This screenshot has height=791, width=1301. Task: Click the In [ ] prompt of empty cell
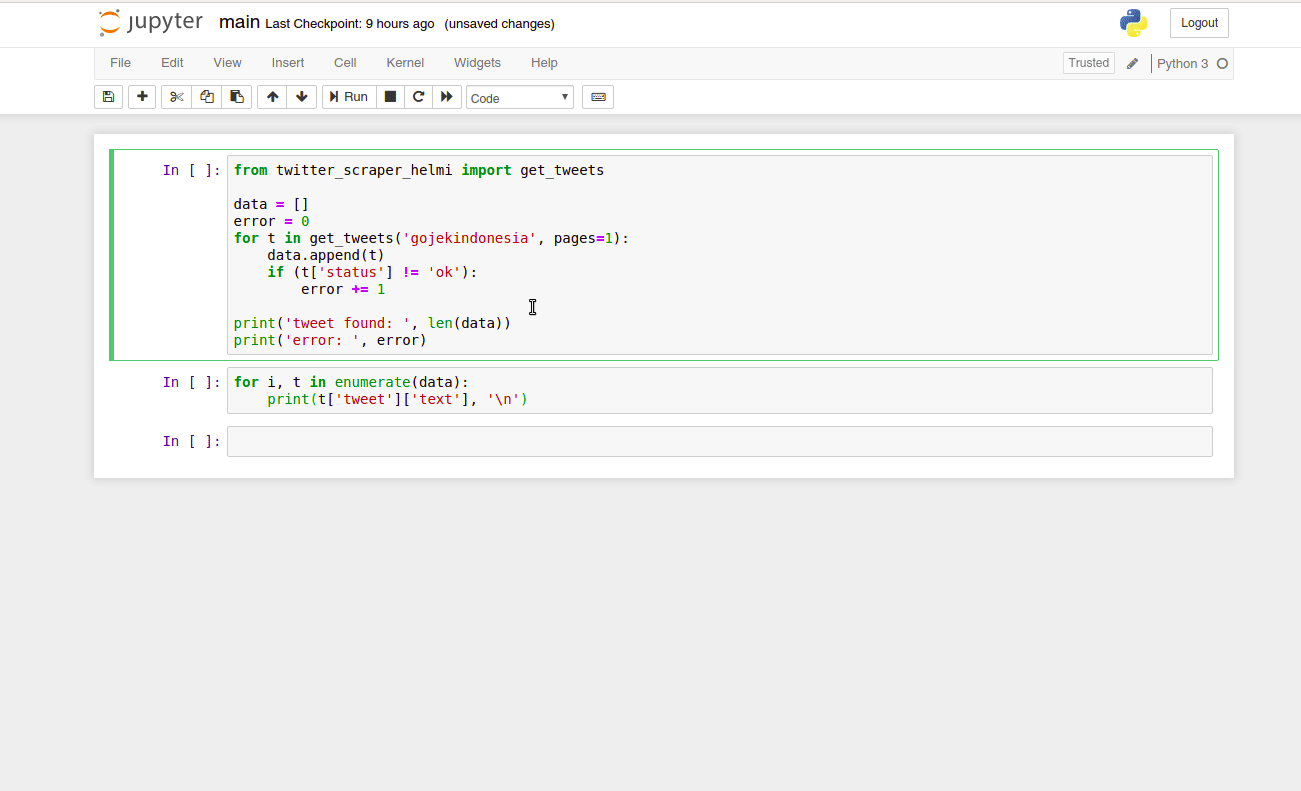[x=191, y=441]
